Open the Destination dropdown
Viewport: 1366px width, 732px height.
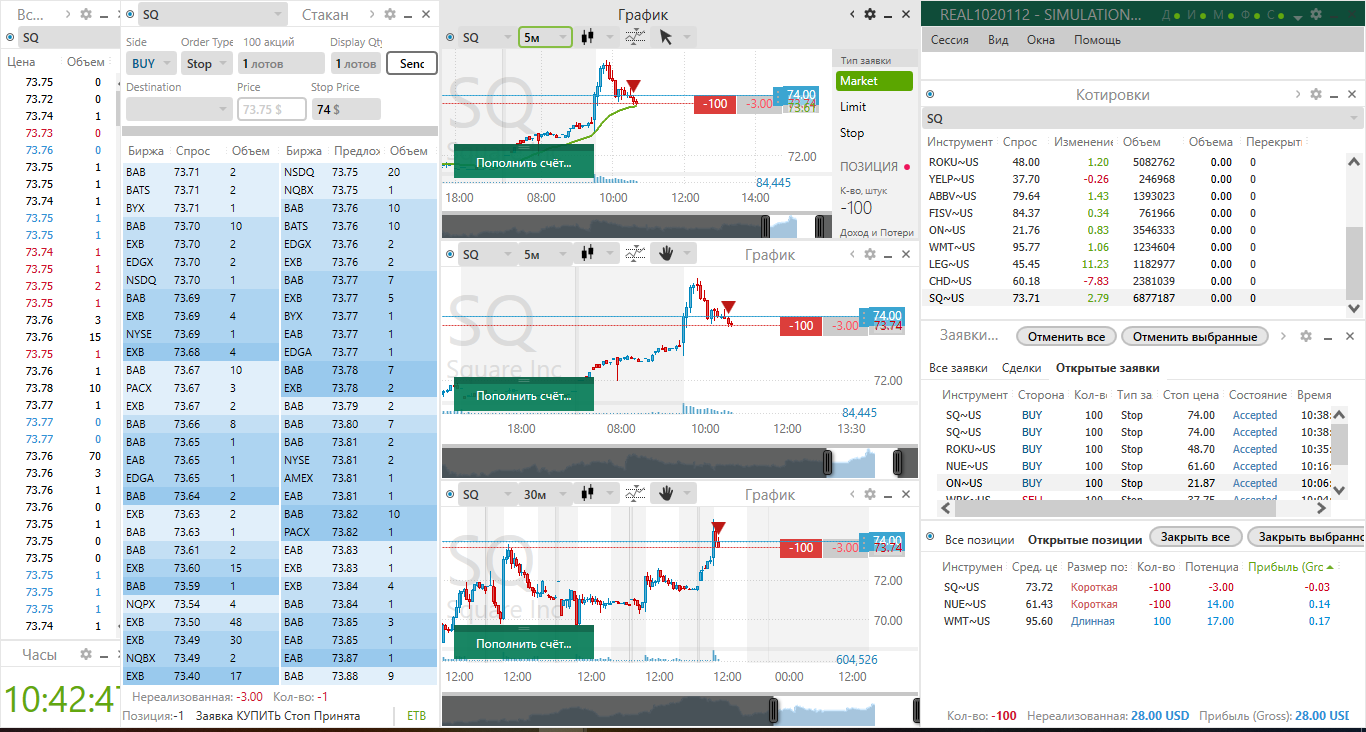pyautogui.click(x=179, y=109)
